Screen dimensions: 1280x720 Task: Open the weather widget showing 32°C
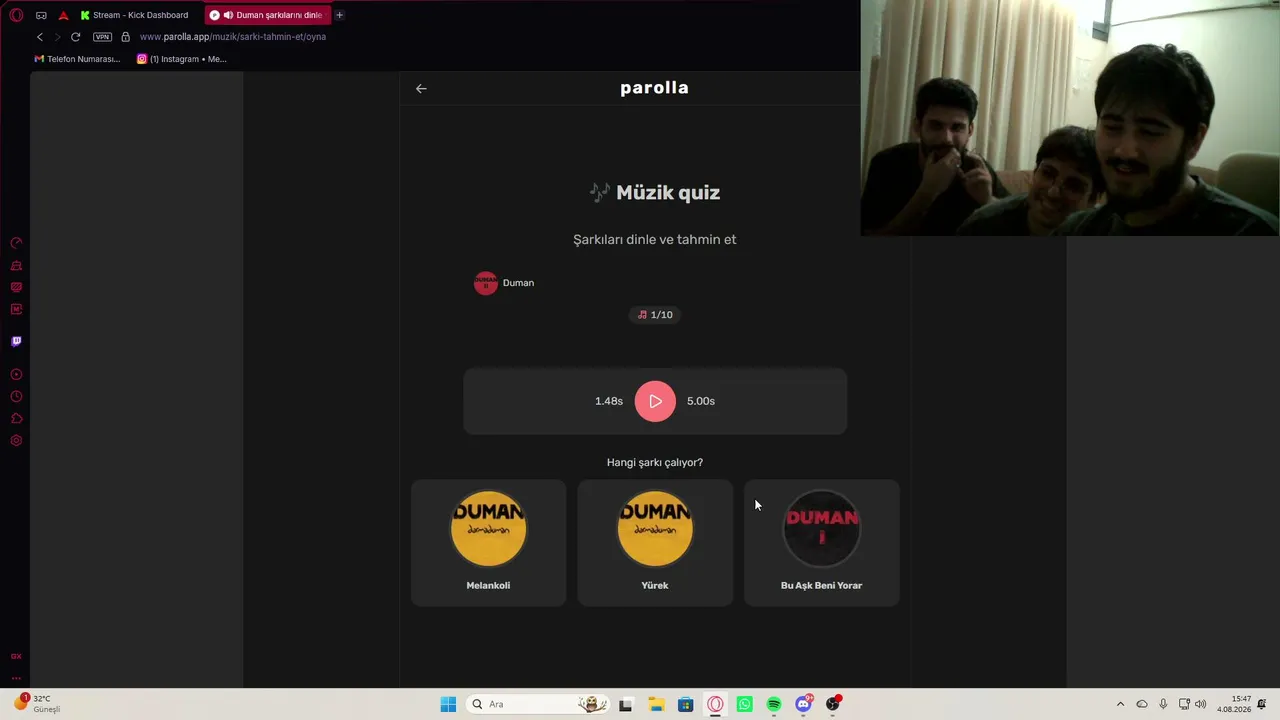click(37, 704)
